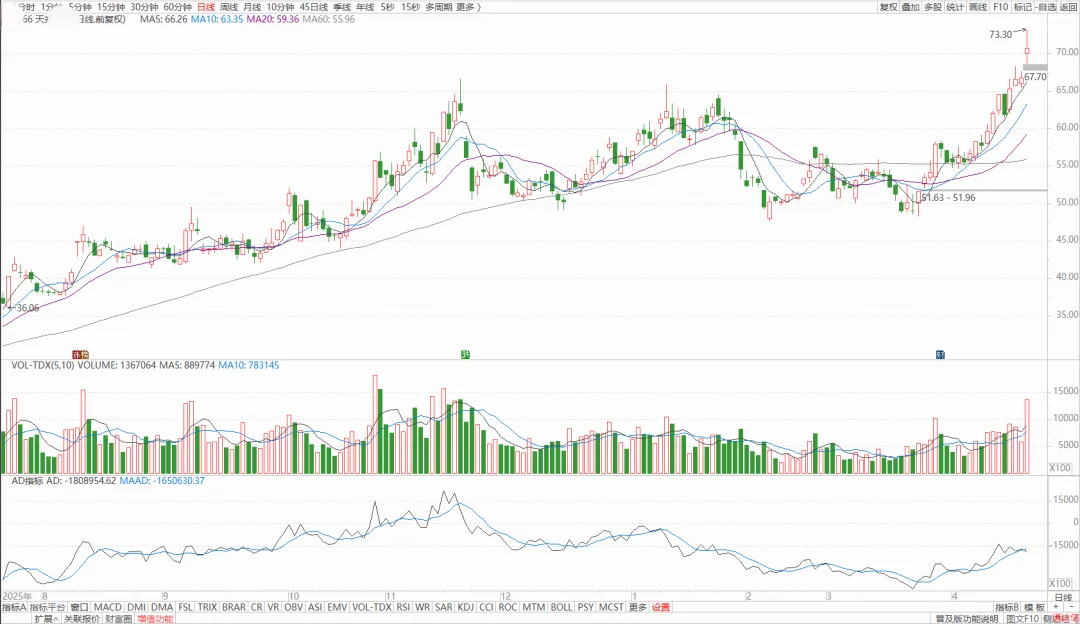The height and width of the screenshot is (624, 1080).
Task: Select the MTM indicator tab
Action: click(534, 607)
